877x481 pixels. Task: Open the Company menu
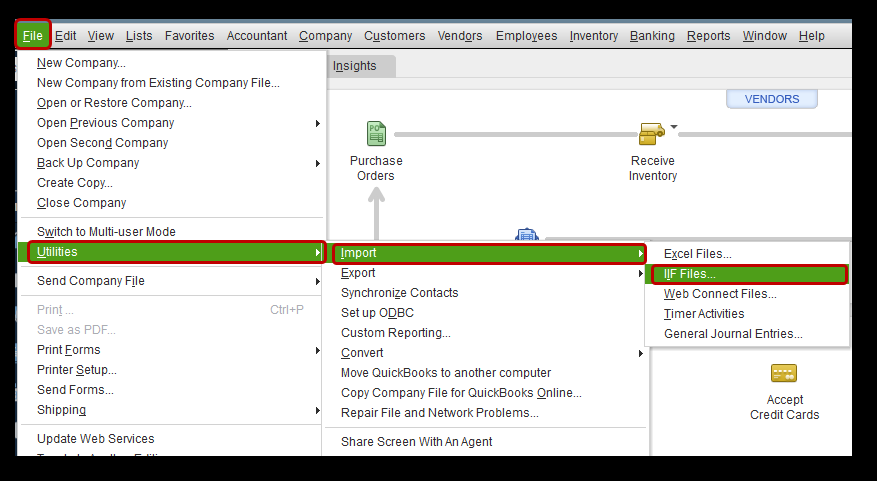(x=326, y=36)
